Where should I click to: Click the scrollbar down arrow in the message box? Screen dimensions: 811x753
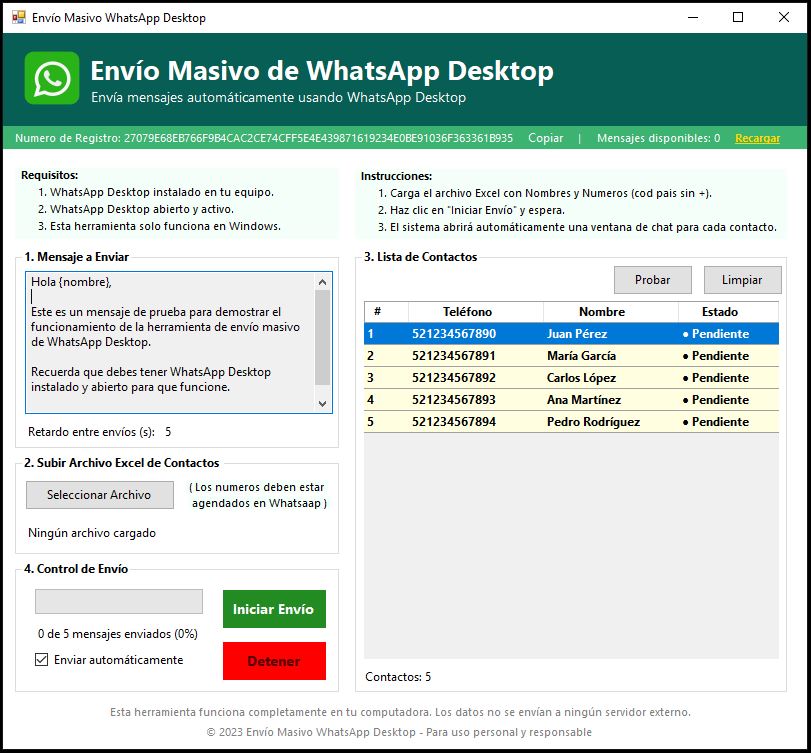[x=322, y=404]
